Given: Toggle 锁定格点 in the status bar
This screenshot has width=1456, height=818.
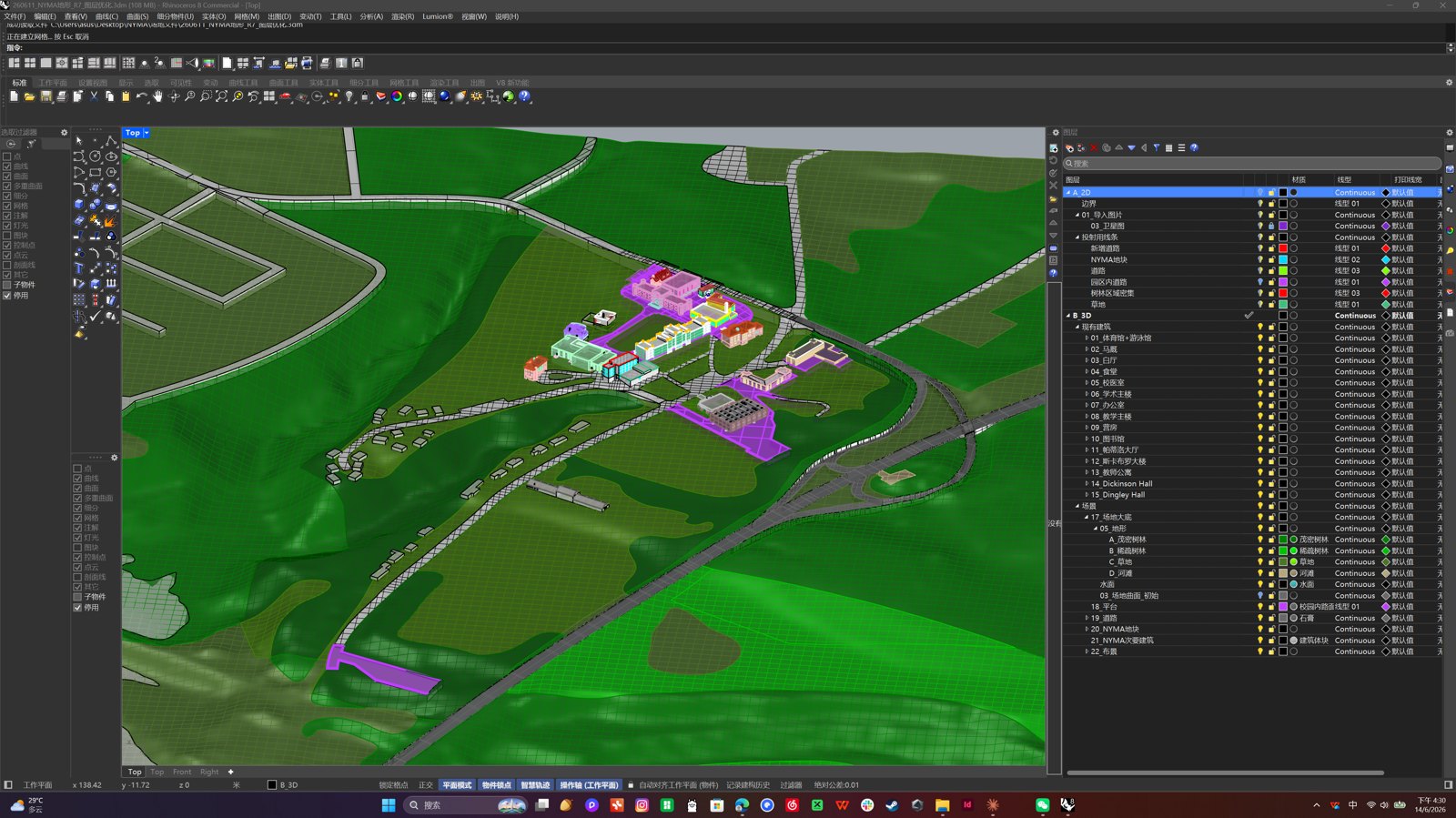Looking at the screenshot, I should coord(393,785).
